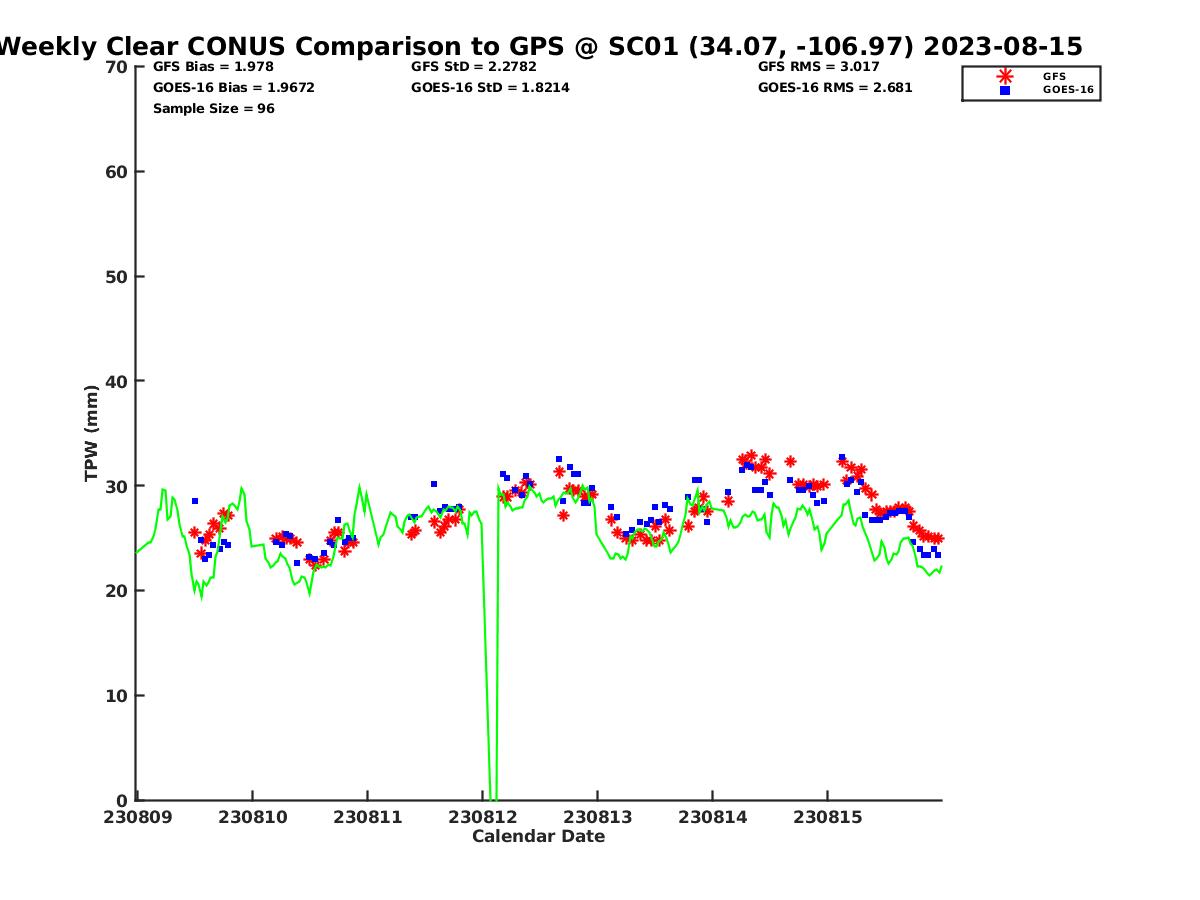Click the blue GOES-16 square legend marker
The height and width of the screenshot is (900, 1200).
click(x=1004, y=90)
